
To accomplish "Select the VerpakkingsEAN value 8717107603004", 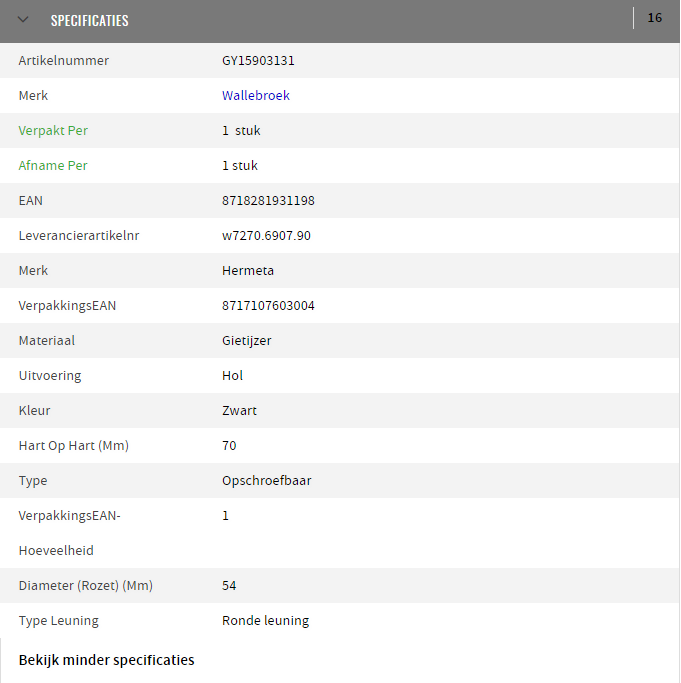I will 268,305.
